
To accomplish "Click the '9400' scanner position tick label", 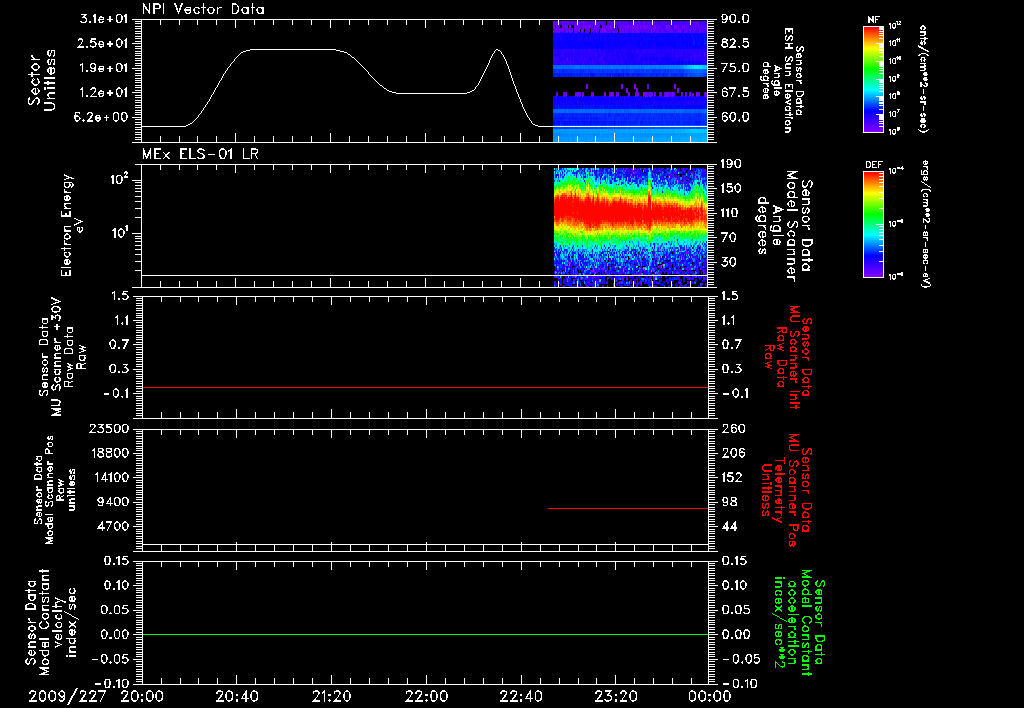I will (x=113, y=502).
